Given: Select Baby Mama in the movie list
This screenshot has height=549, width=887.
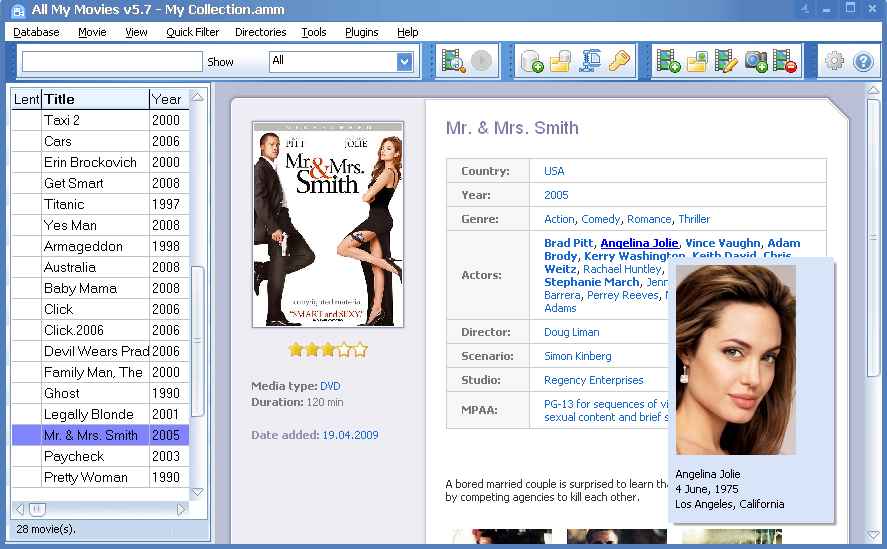Looking at the screenshot, I should coord(100,288).
